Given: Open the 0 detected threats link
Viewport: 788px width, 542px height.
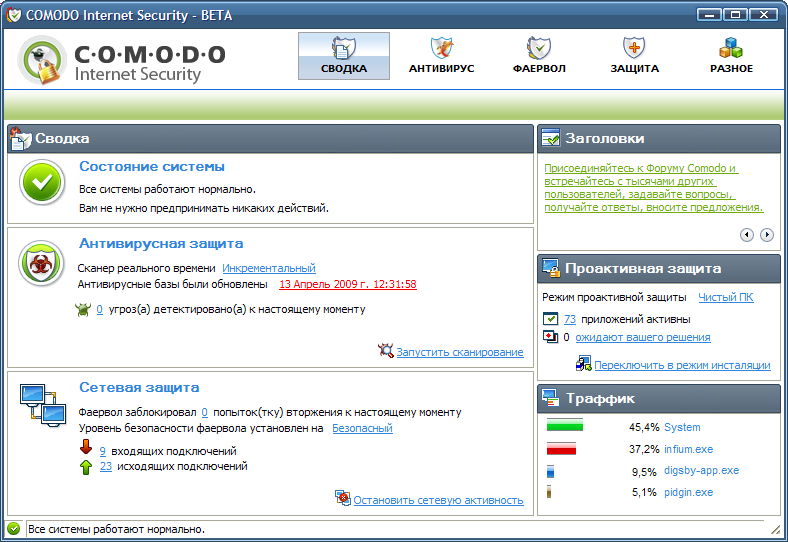Looking at the screenshot, I should pyautogui.click(x=100, y=309).
